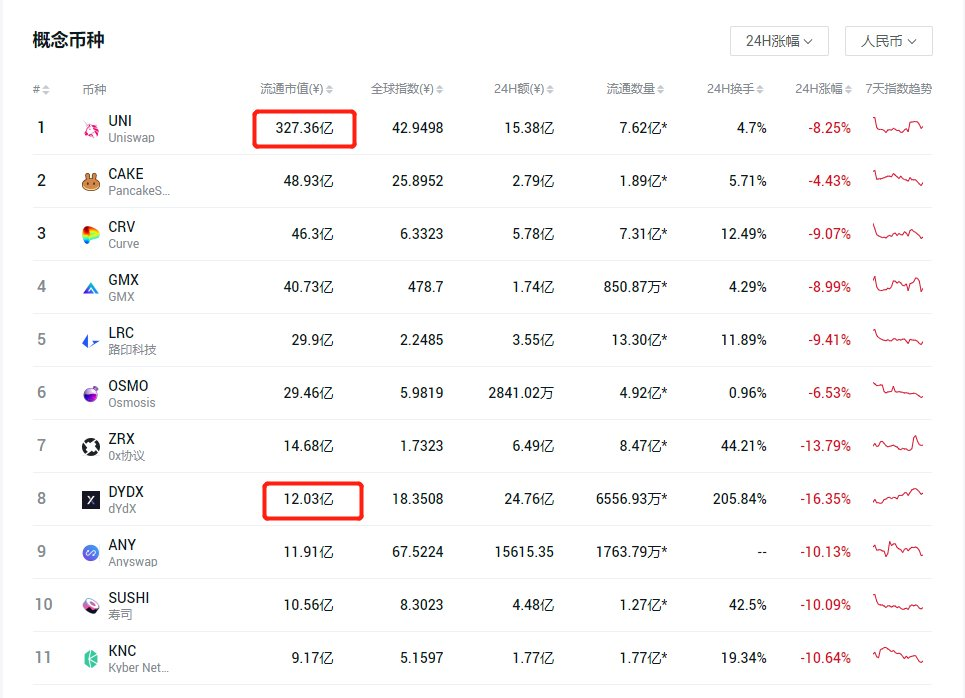Sort by 流通市值(¥) column header

pyautogui.click(x=296, y=89)
